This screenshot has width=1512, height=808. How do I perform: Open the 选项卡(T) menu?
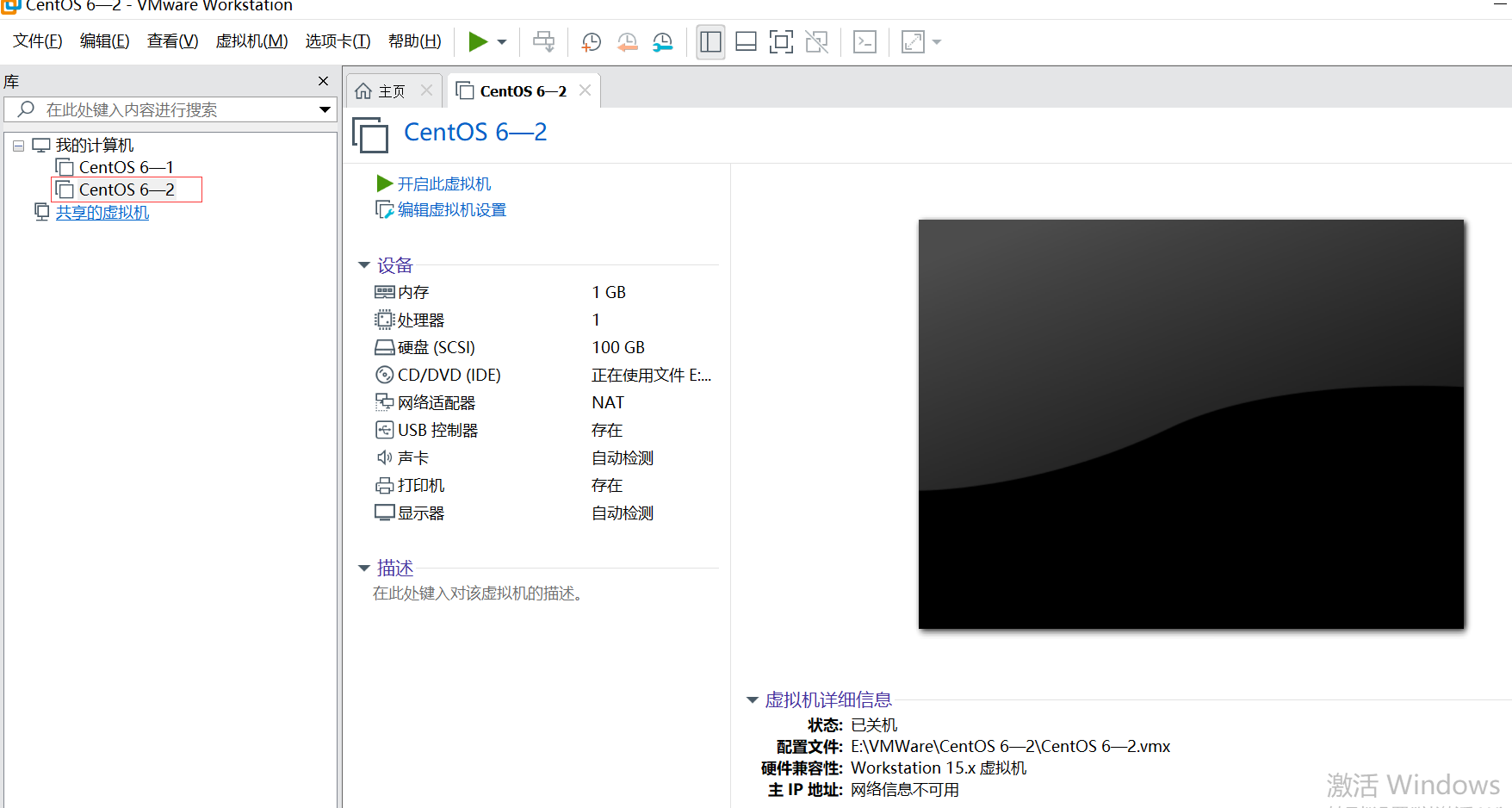[x=338, y=41]
